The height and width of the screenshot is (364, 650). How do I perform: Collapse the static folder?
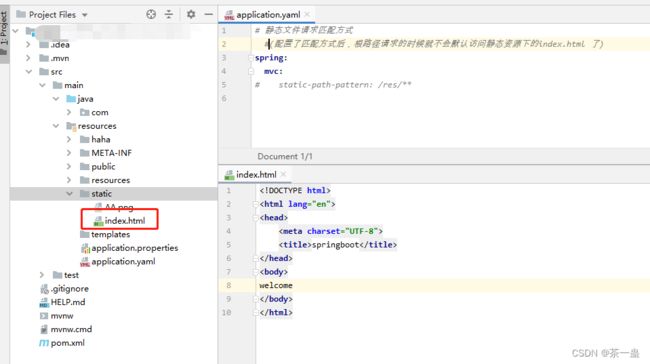pyautogui.click(x=69, y=194)
